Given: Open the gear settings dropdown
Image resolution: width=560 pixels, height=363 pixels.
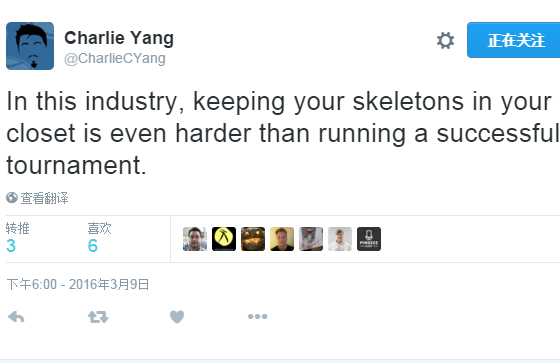Looking at the screenshot, I should (x=445, y=40).
